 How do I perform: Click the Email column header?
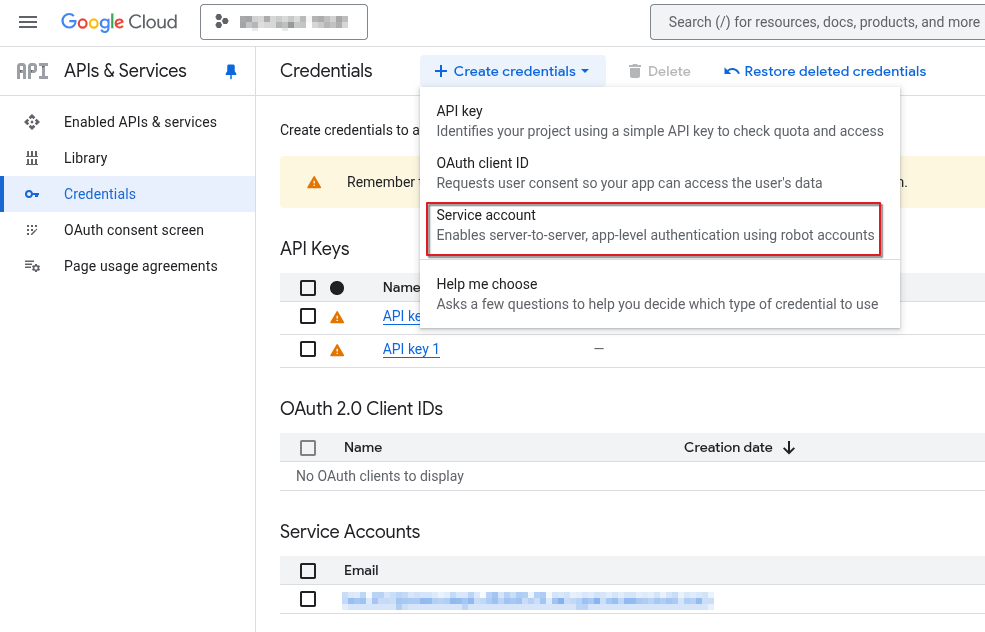361,570
